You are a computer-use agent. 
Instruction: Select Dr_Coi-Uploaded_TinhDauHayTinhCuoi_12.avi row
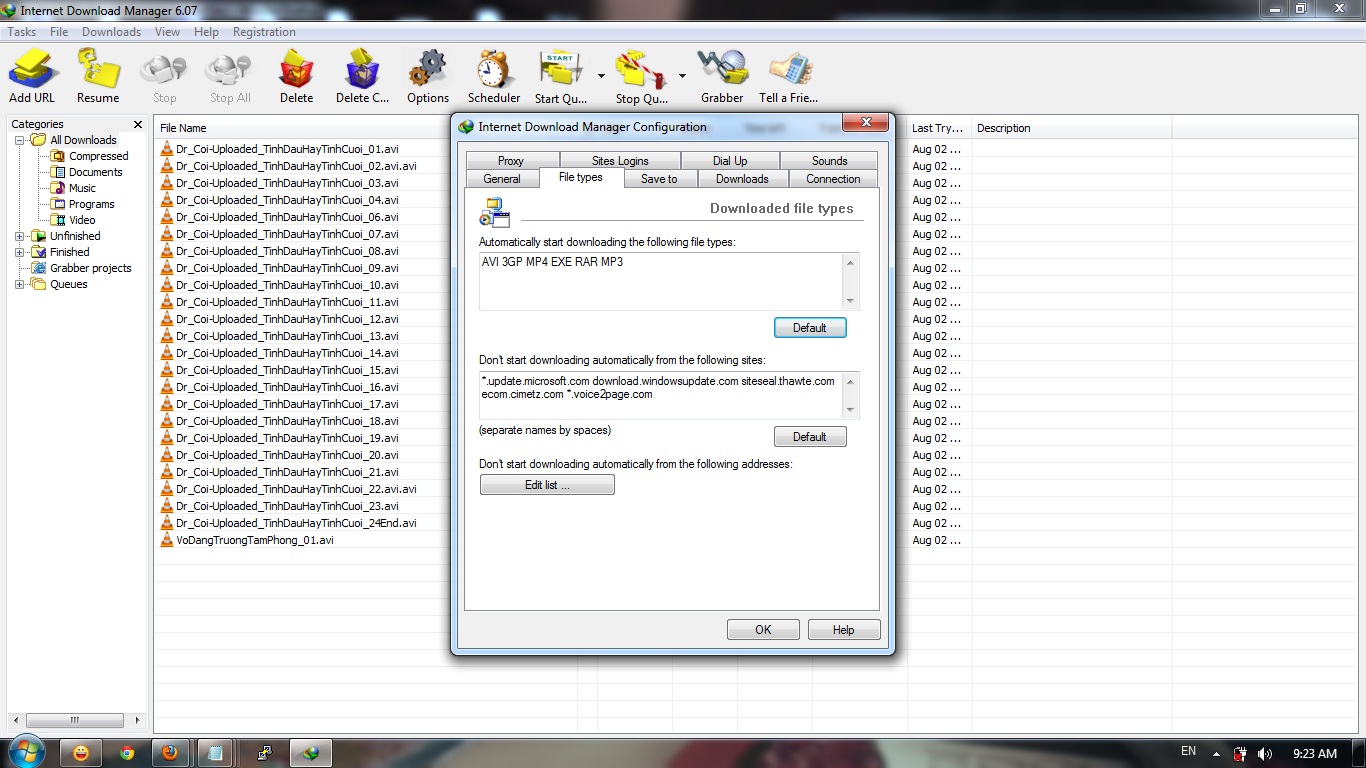(x=279, y=319)
